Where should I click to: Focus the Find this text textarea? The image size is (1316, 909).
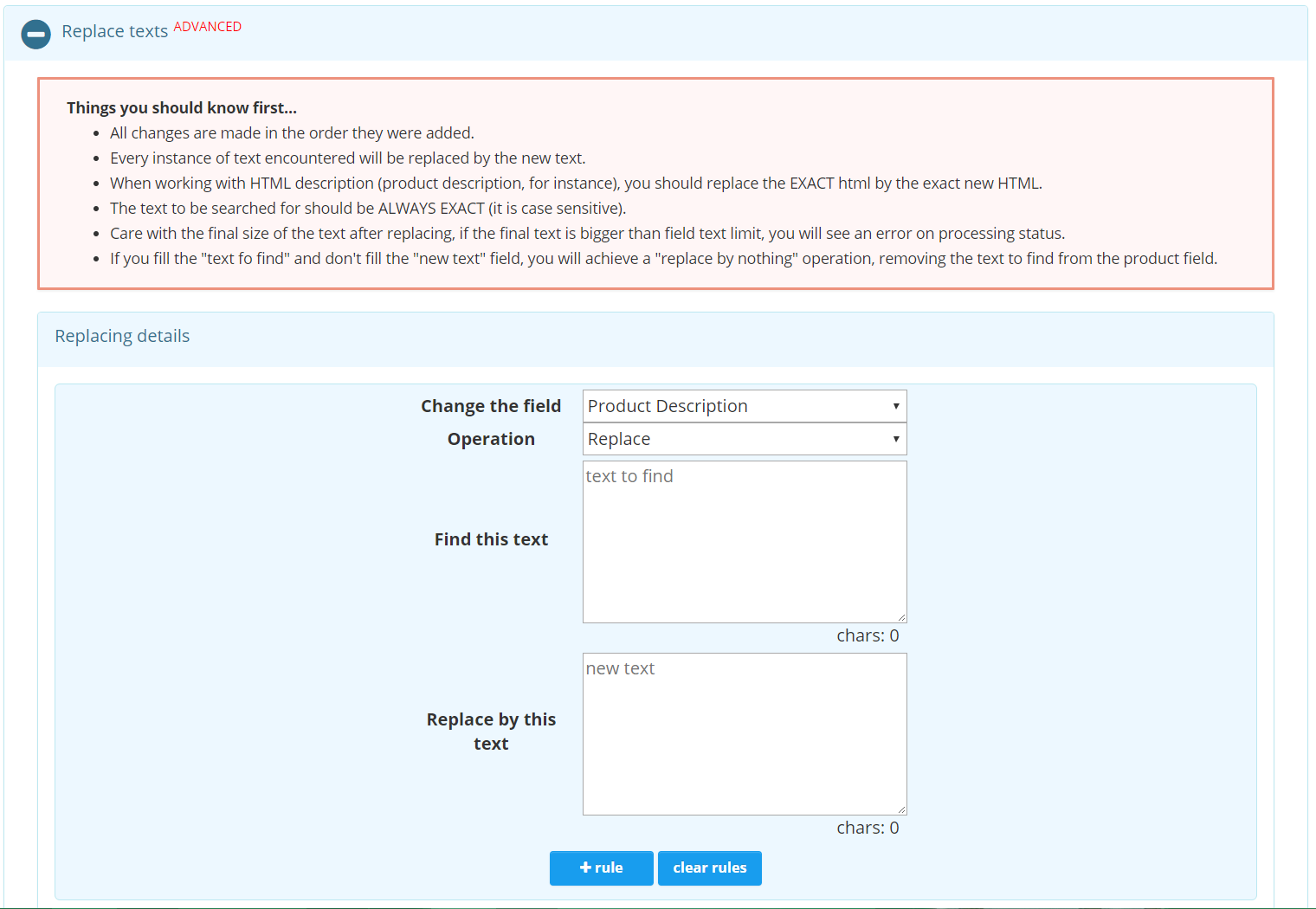click(745, 542)
